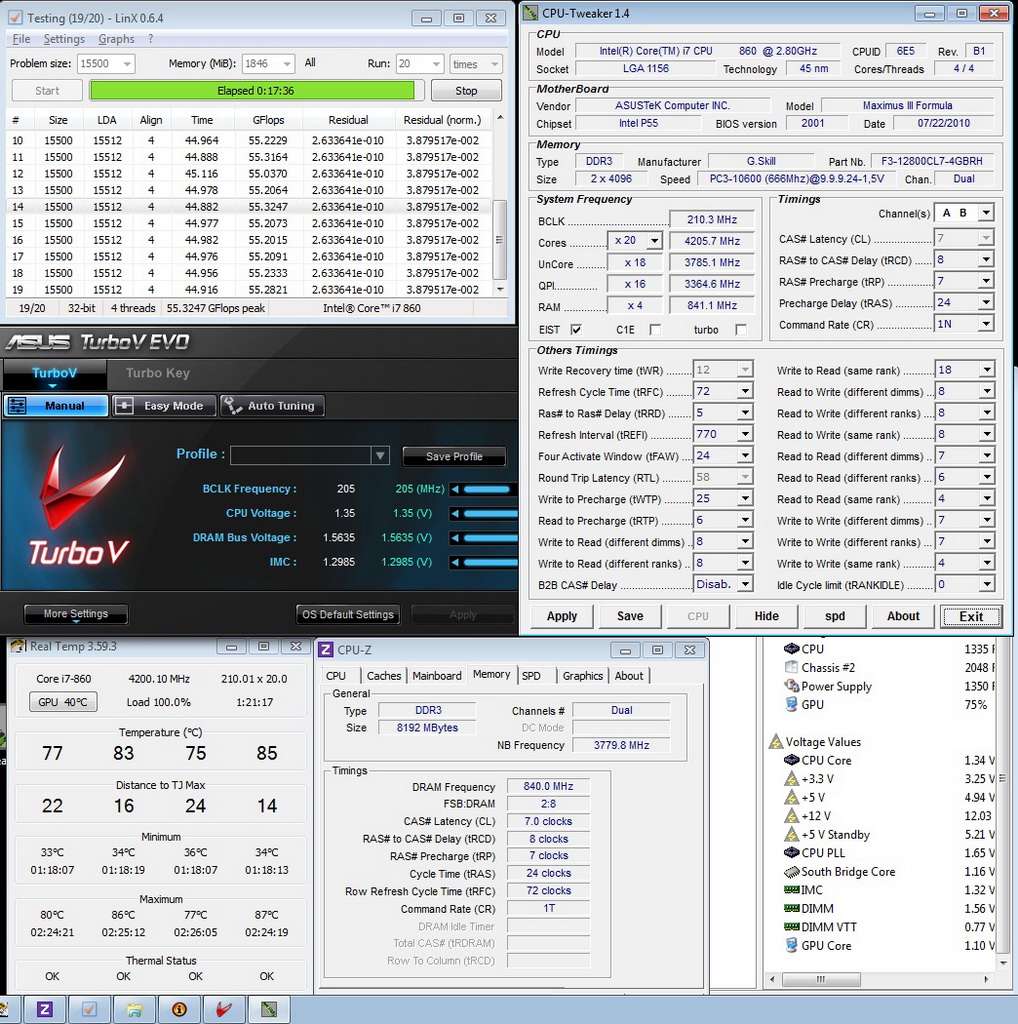Click the Chassis #2 fan icon

coord(791,667)
